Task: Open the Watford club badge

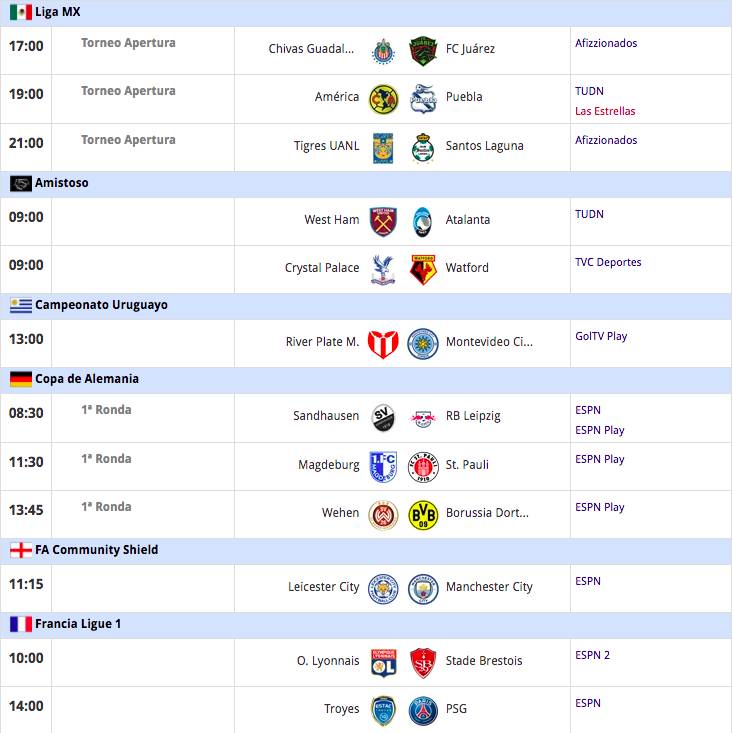Action: coord(423,270)
